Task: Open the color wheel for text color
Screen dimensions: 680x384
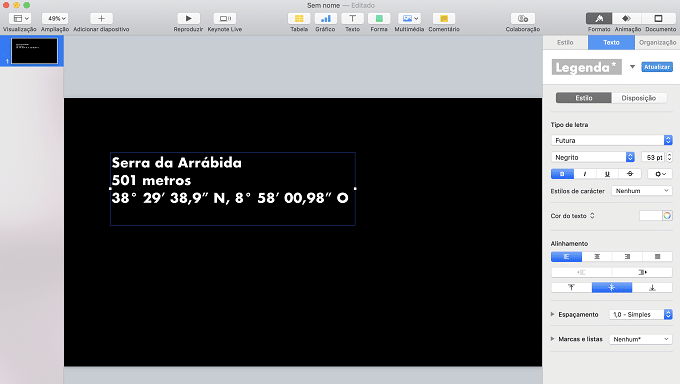Action: click(667, 216)
